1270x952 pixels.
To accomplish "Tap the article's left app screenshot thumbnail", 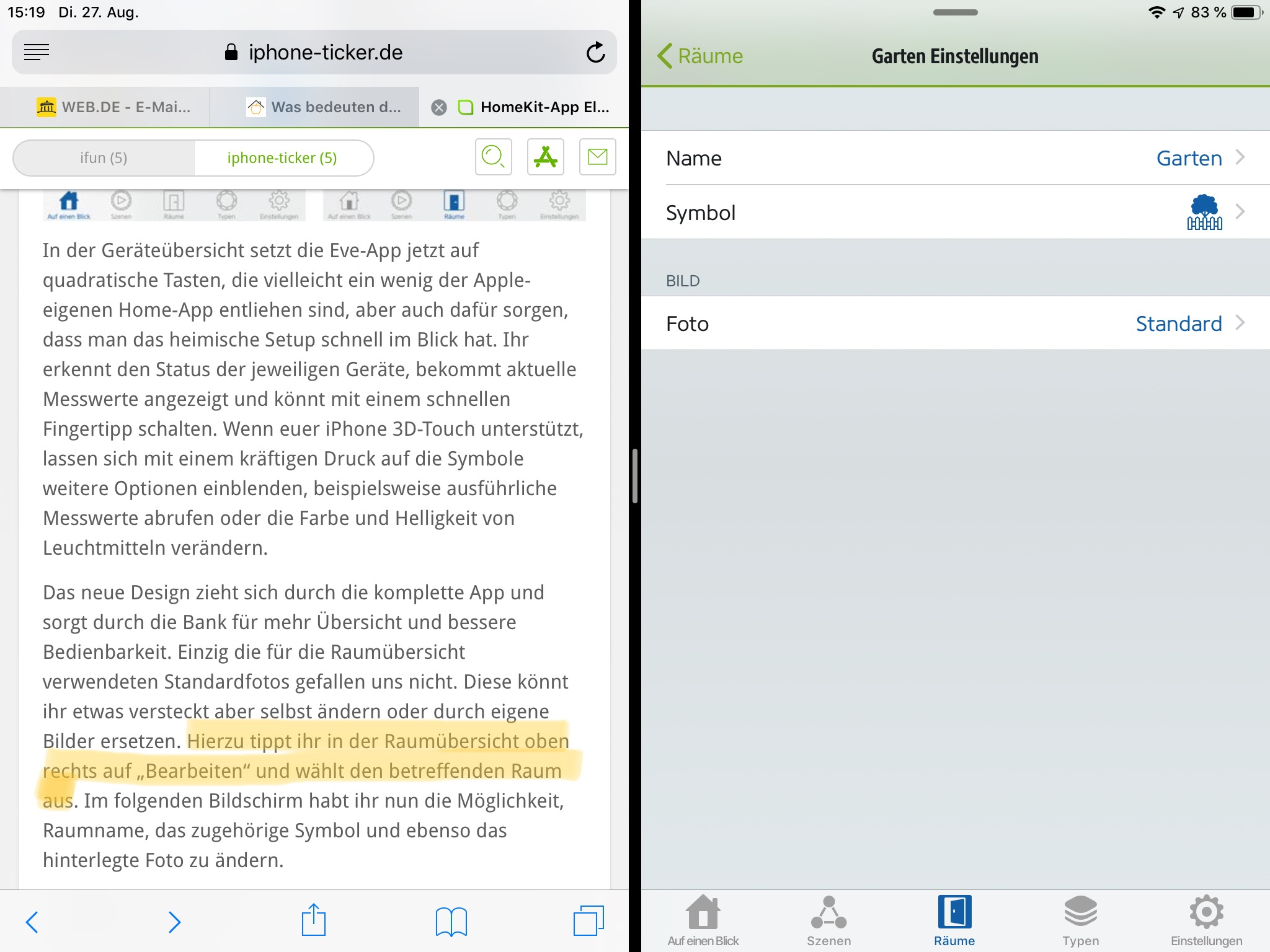I will (174, 206).
